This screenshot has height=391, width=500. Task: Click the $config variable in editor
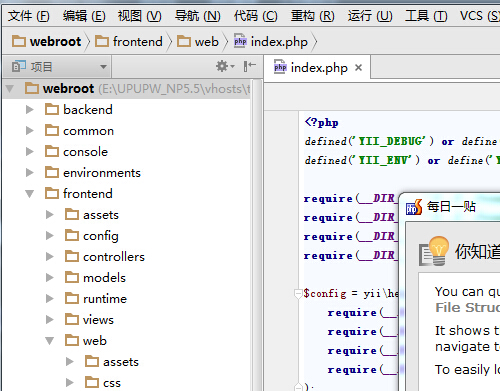point(325,293)
